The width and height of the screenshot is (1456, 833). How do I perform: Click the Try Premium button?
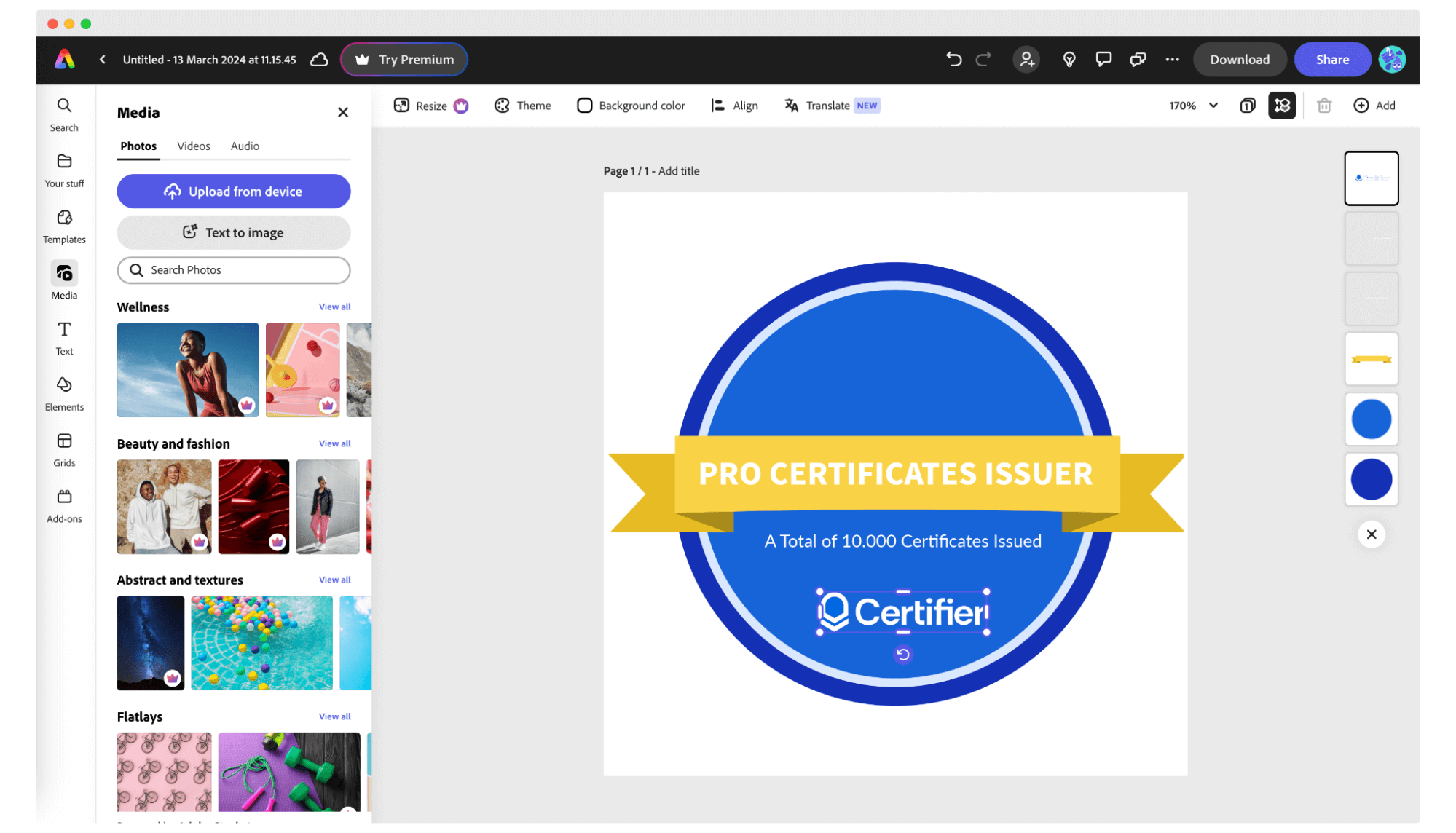click(404, 60)
